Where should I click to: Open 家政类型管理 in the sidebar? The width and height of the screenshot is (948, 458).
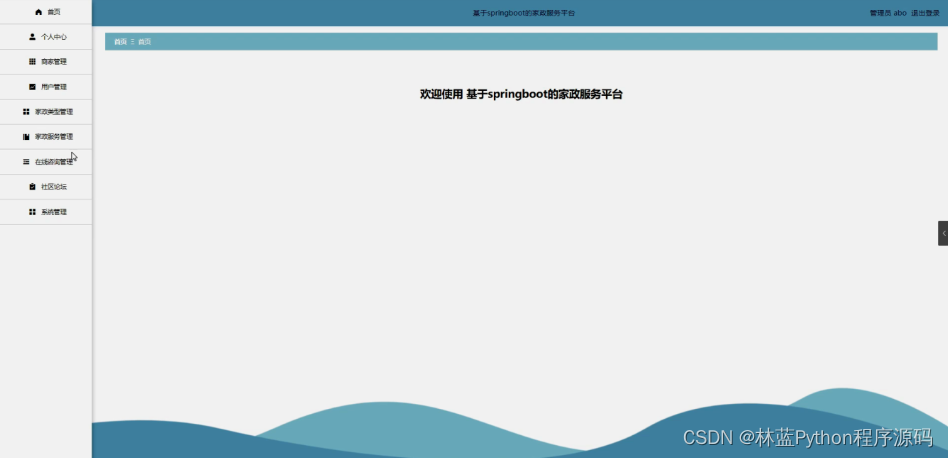point(46,112)
